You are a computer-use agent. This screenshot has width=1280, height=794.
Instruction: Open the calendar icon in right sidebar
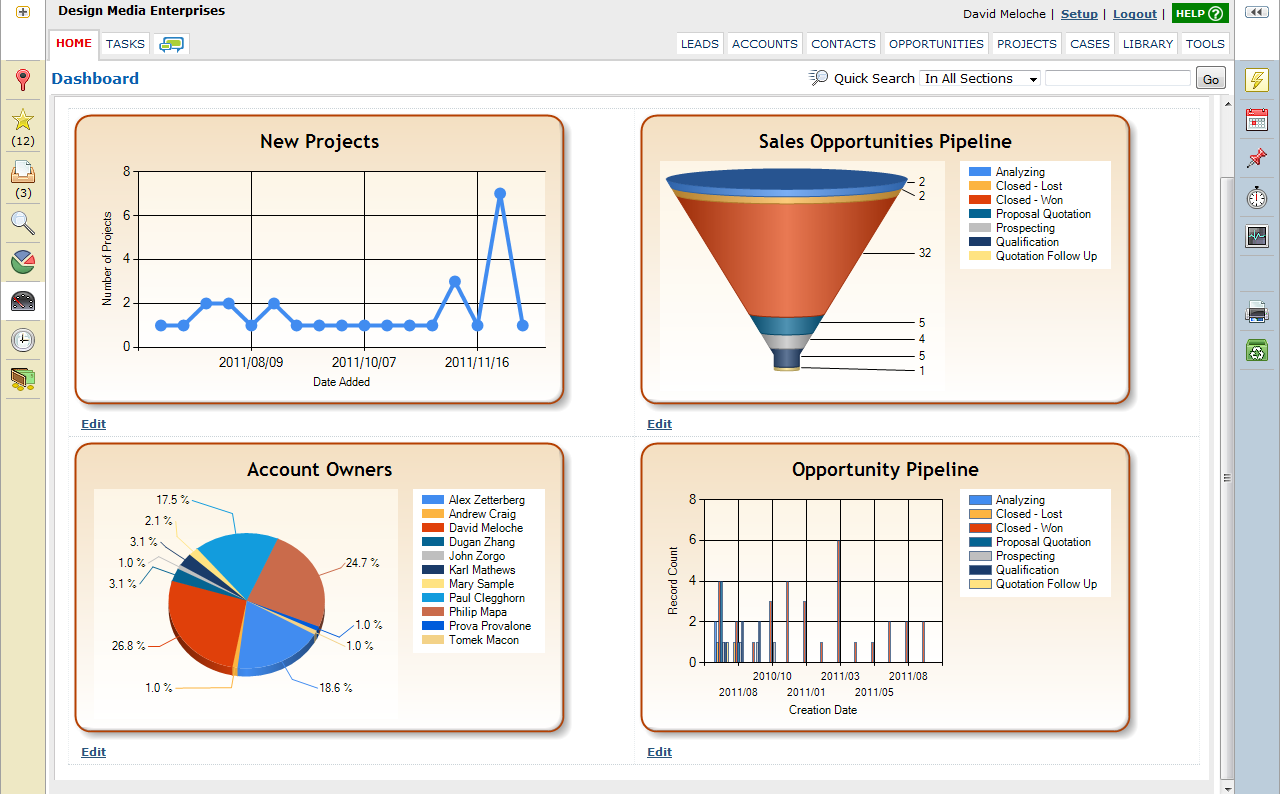point(1257,120)
